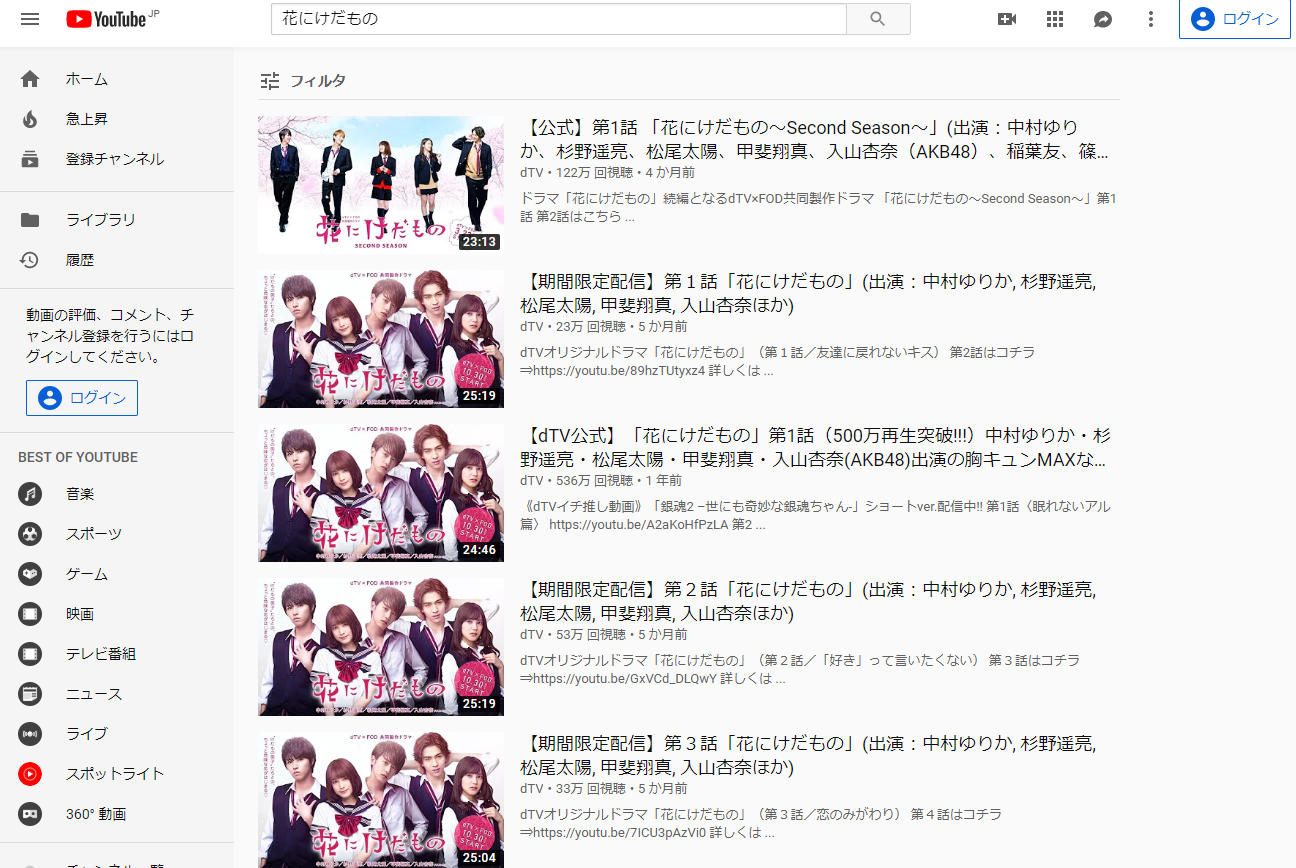Click the Second Season thumbnail with 23:13
The image size is (1296, 868).
click(381, 184)
